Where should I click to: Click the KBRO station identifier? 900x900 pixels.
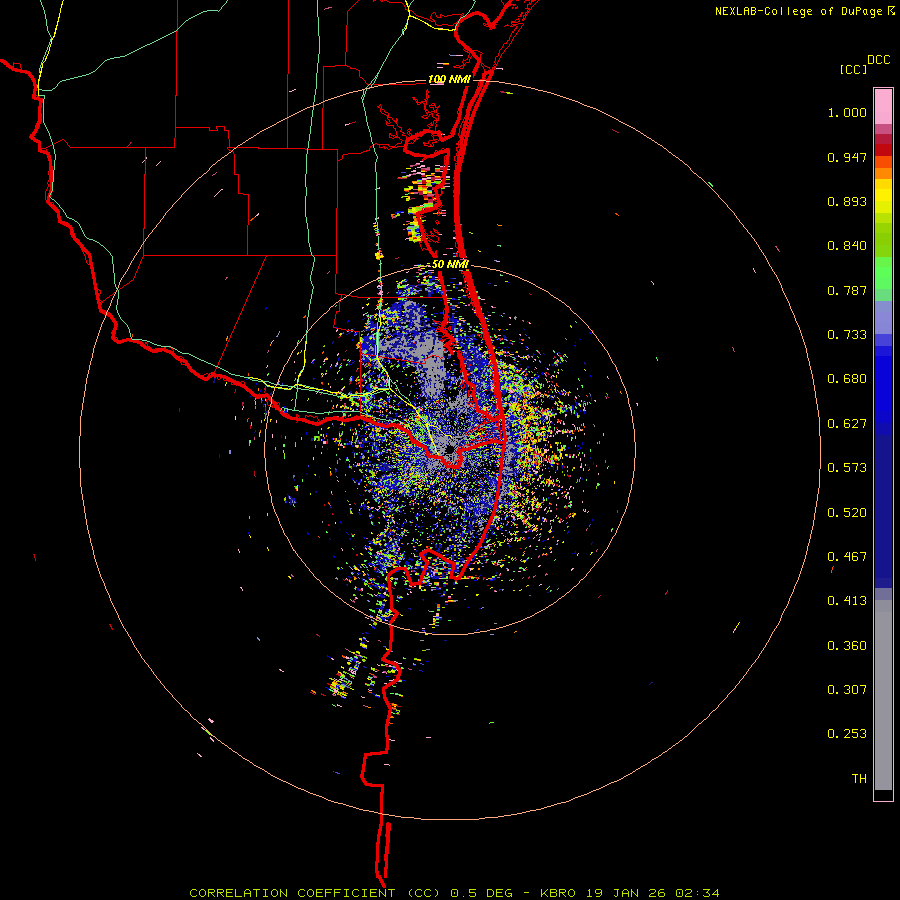(558, 893)
